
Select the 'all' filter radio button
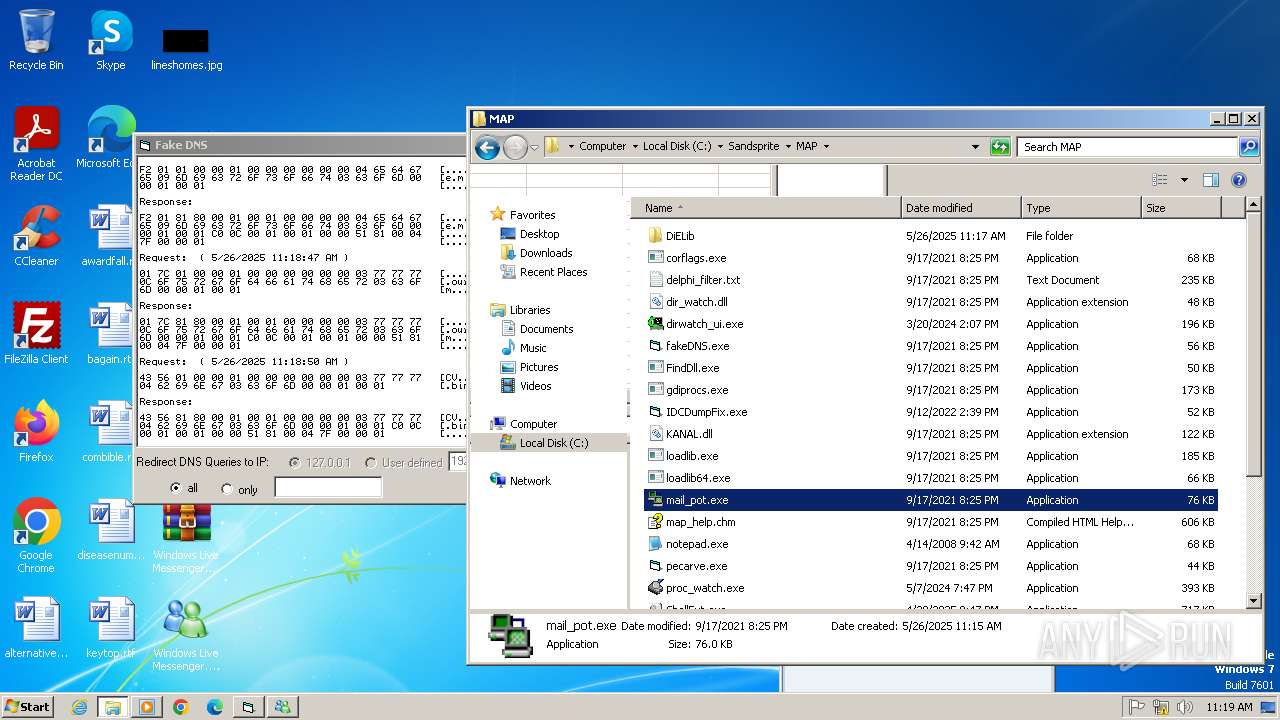coord(176,488)
